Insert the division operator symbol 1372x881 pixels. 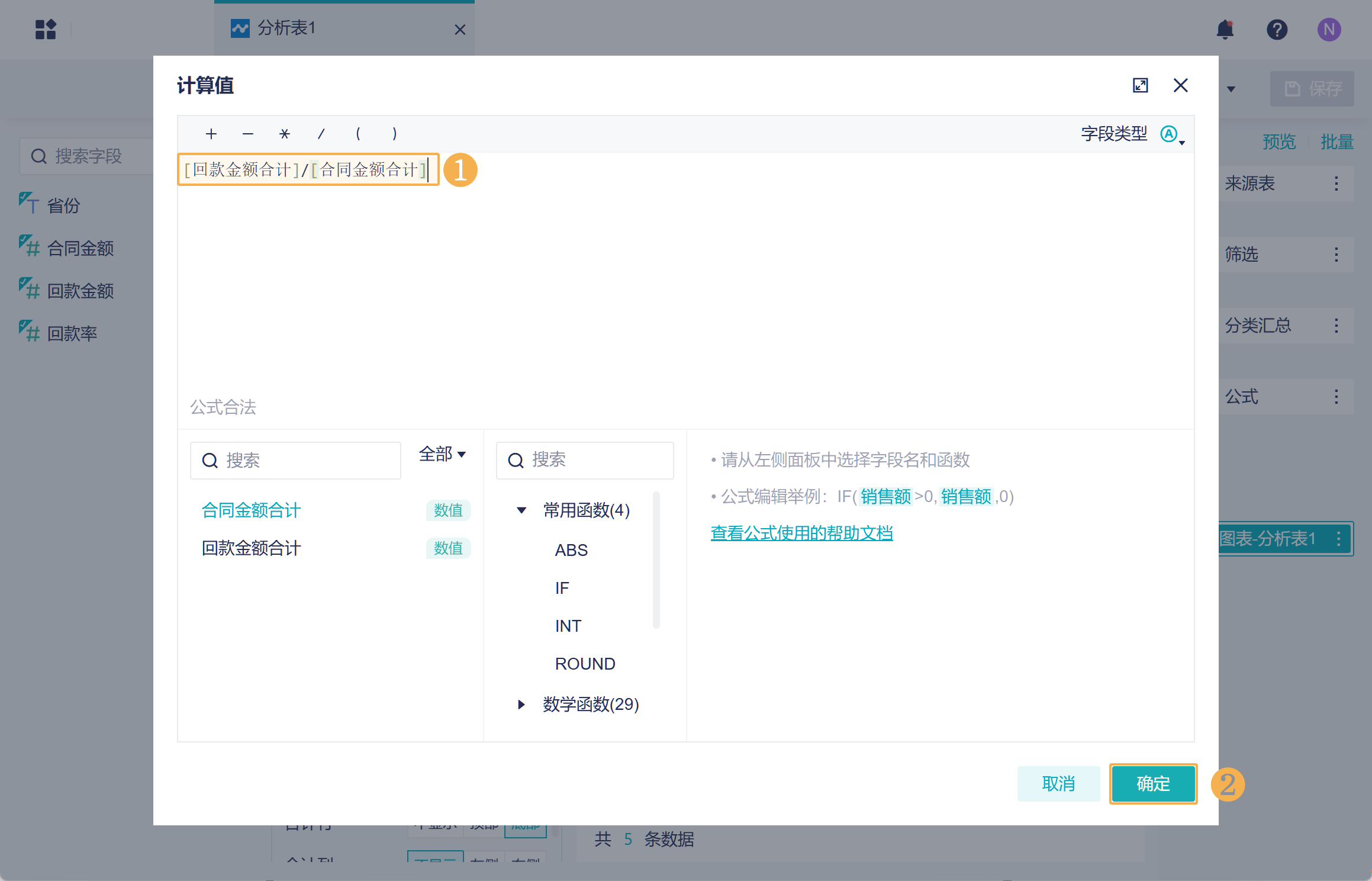(x=321, y=134)
